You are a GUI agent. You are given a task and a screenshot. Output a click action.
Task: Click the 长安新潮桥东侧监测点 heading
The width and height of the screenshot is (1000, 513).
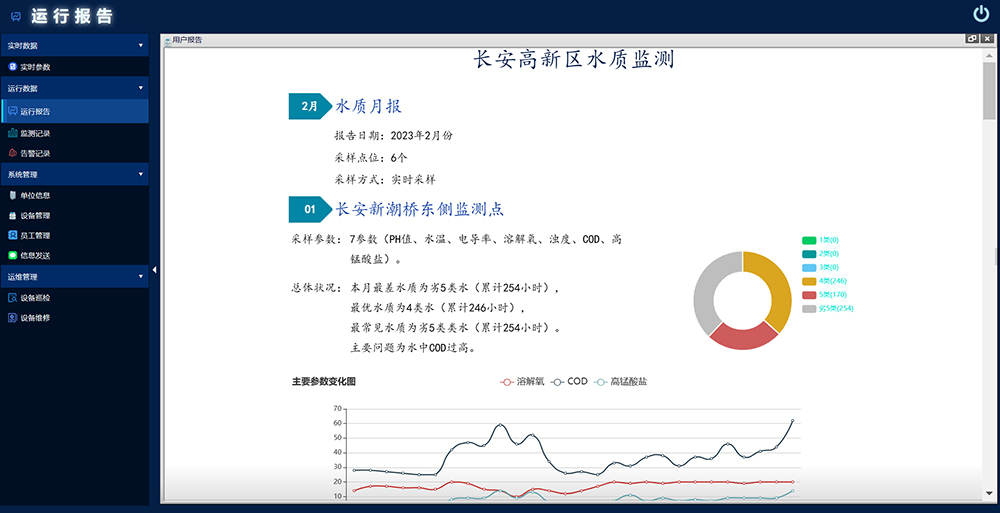pyautogui.click(x=420, y=209)
